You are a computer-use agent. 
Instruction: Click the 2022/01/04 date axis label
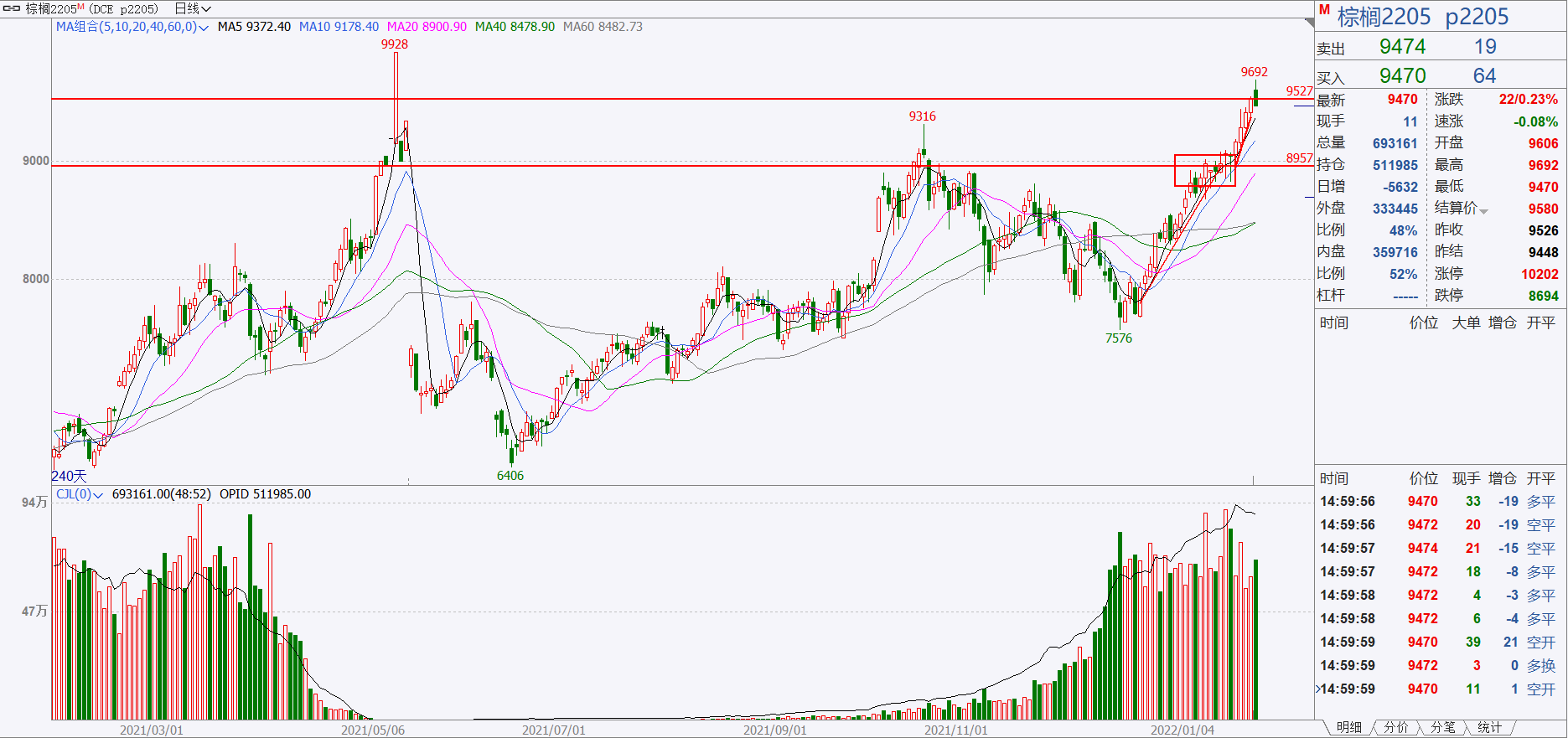tap(1182, 730)
